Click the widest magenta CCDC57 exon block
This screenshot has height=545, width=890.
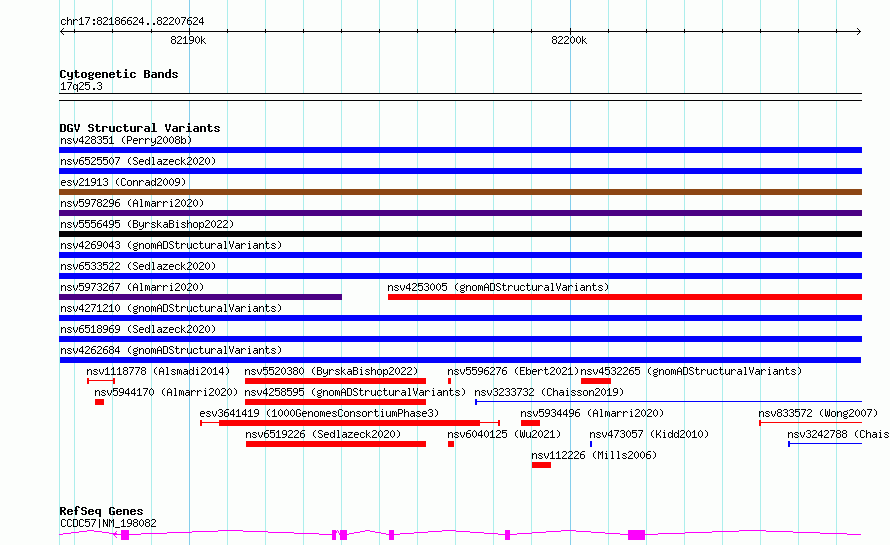point(636,535)
